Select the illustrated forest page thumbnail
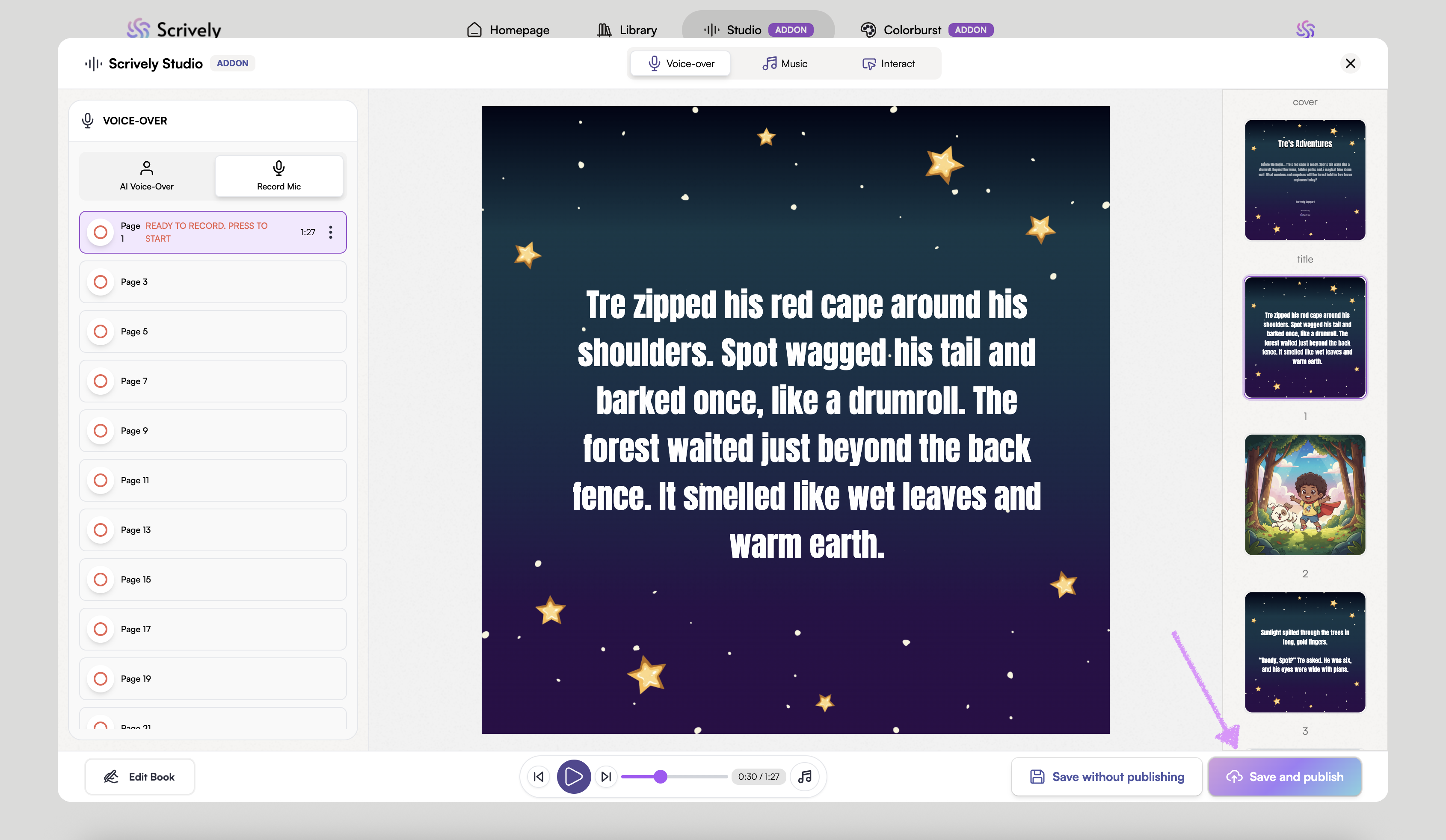This screenshot has width=1446, height=840. tap(1304, 494)
